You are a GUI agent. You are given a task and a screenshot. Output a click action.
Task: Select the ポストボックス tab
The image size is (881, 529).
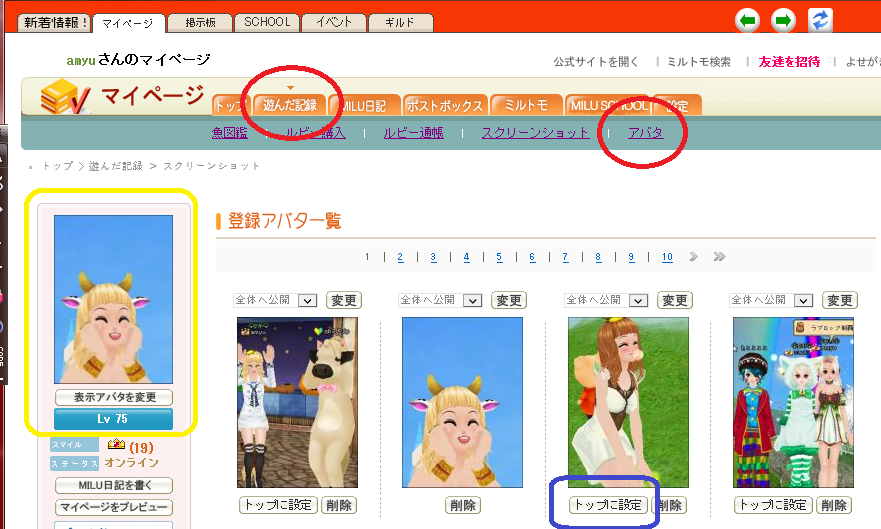point(446,105)
